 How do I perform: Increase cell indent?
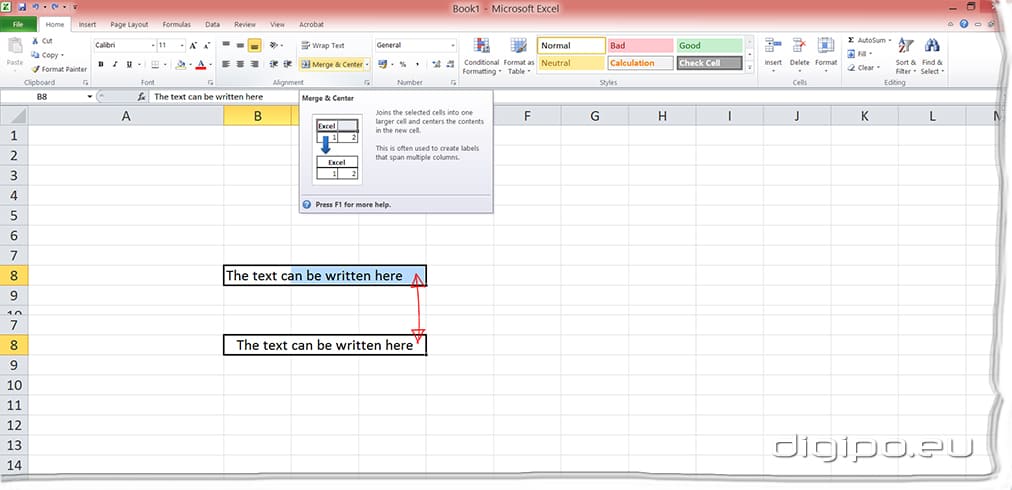coord(287,64)
